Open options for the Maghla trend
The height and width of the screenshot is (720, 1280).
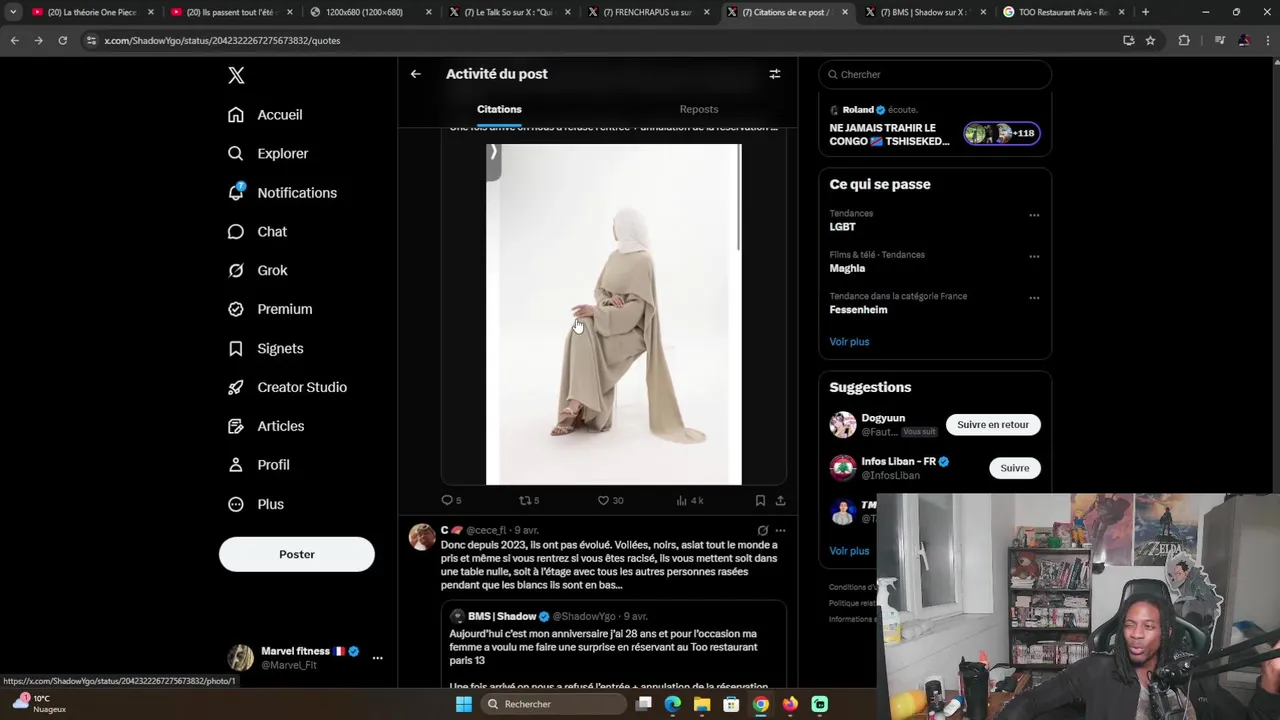(x=1034, y=256)
